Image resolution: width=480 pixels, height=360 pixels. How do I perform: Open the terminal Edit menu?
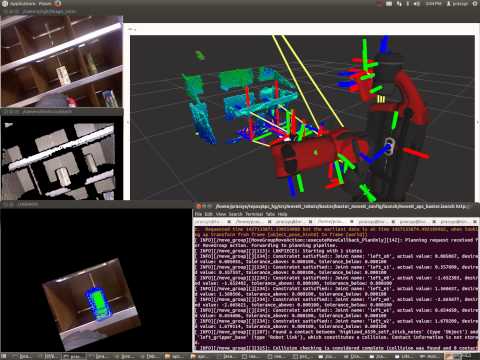click(x=209, y=214)
